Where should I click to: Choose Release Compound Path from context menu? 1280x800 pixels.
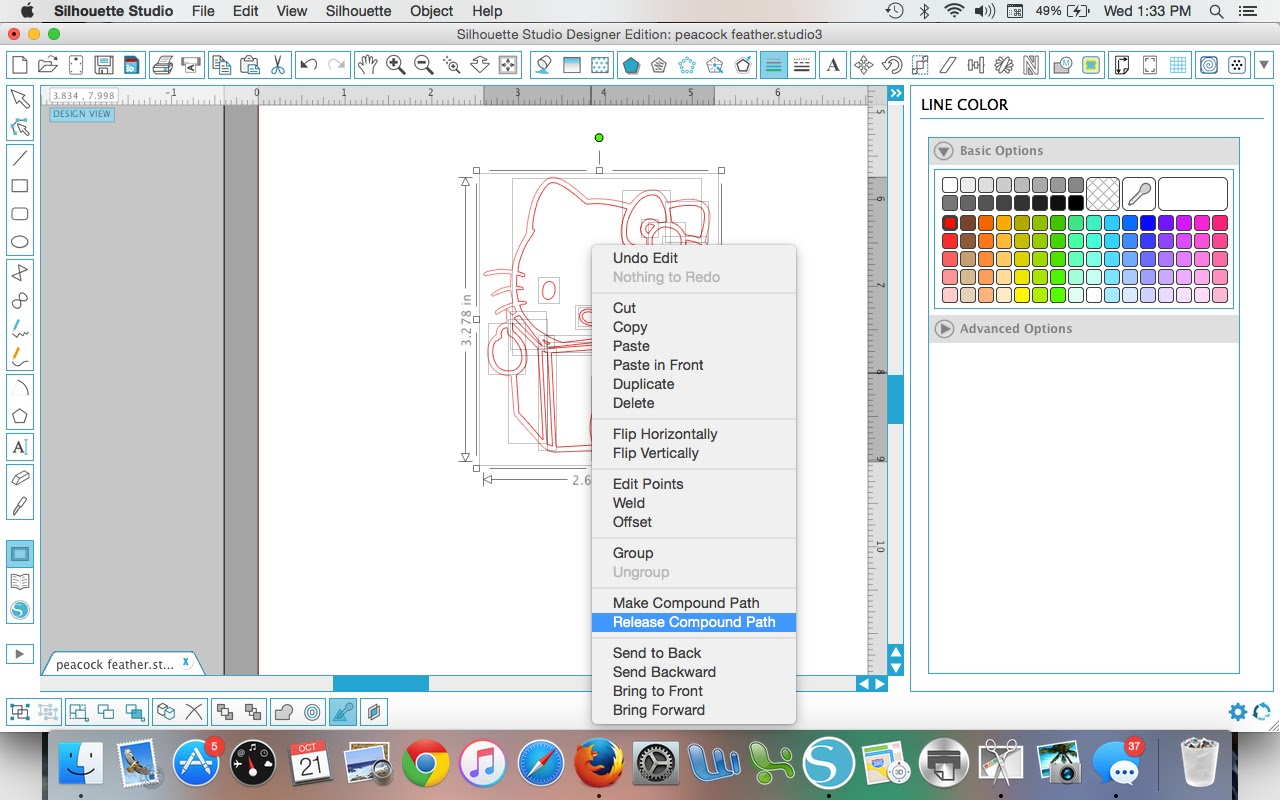click(694, 622)
